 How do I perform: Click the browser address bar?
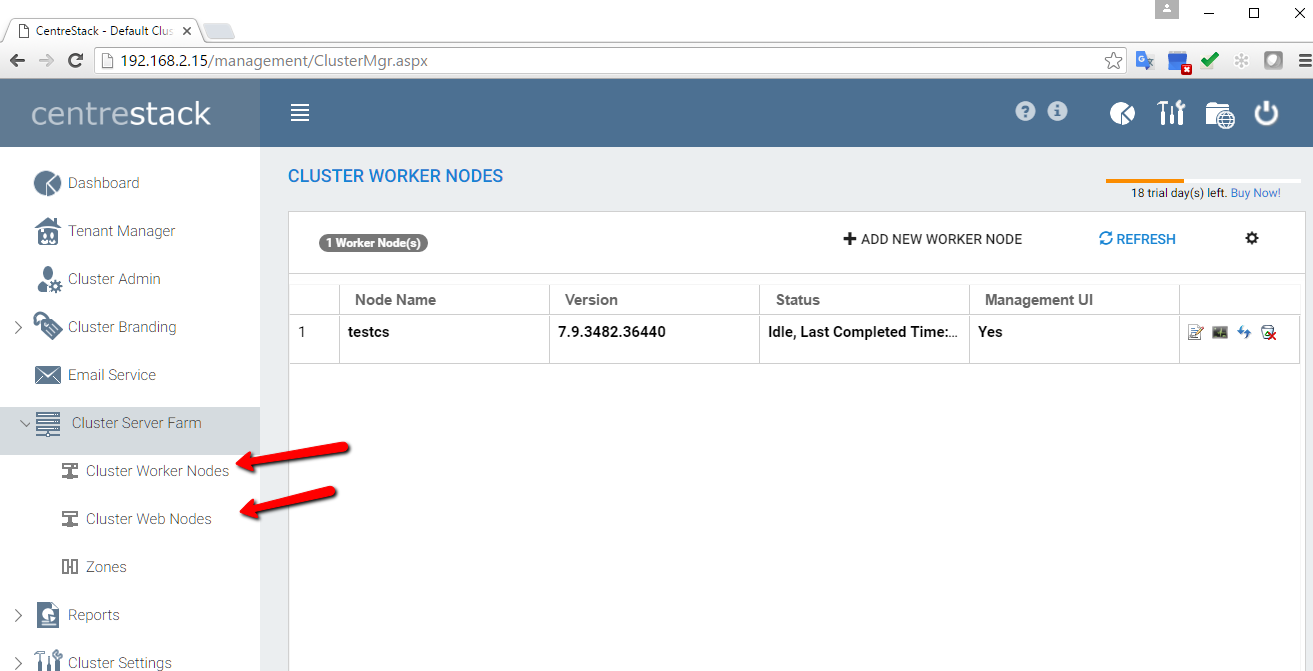pos(612,61)
